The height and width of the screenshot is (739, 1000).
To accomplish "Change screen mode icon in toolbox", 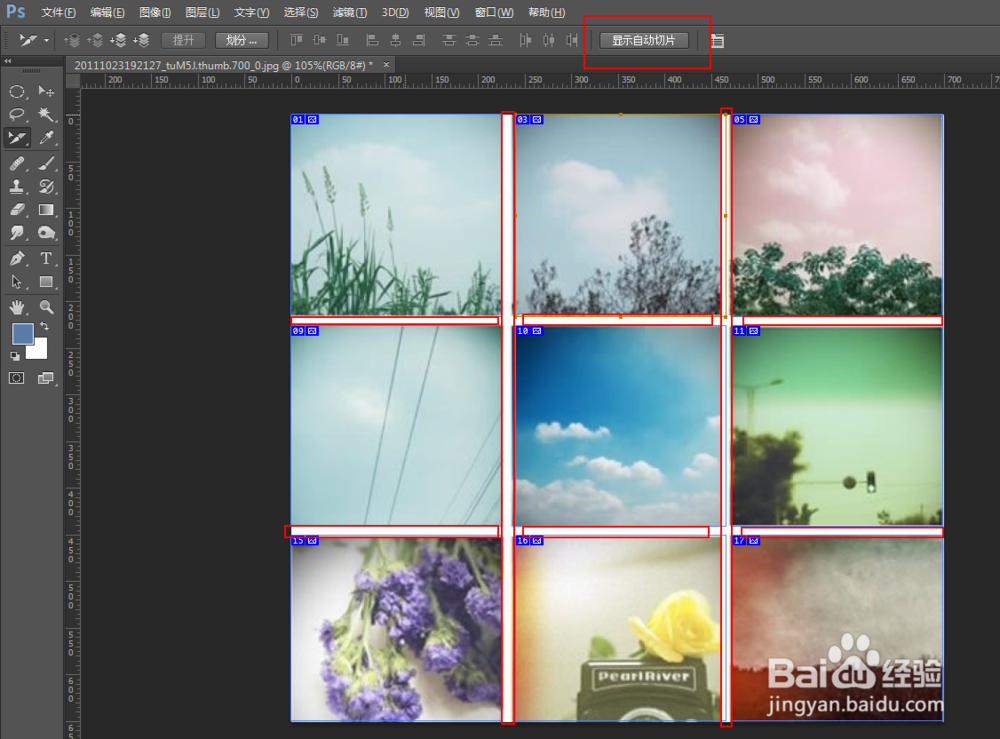I will coord(46,378).
